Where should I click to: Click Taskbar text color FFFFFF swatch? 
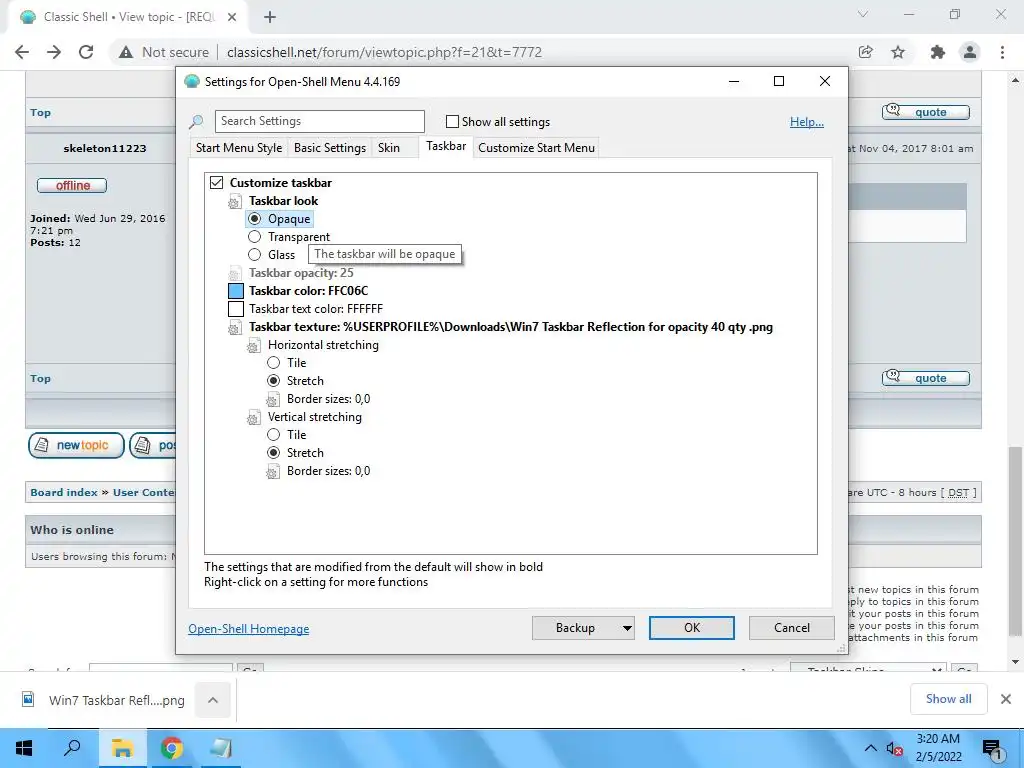236,309
